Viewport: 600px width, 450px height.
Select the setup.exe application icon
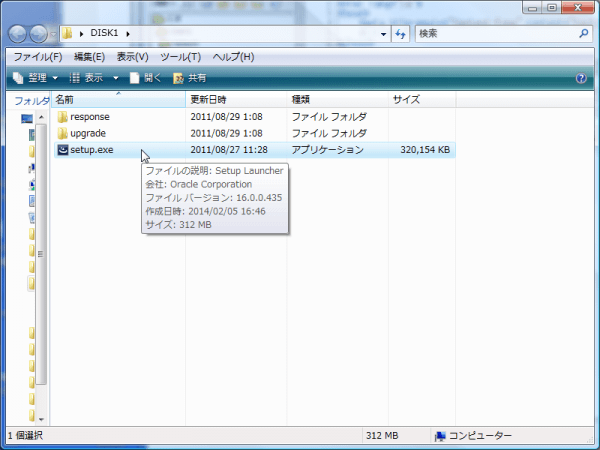click(62, 150)
